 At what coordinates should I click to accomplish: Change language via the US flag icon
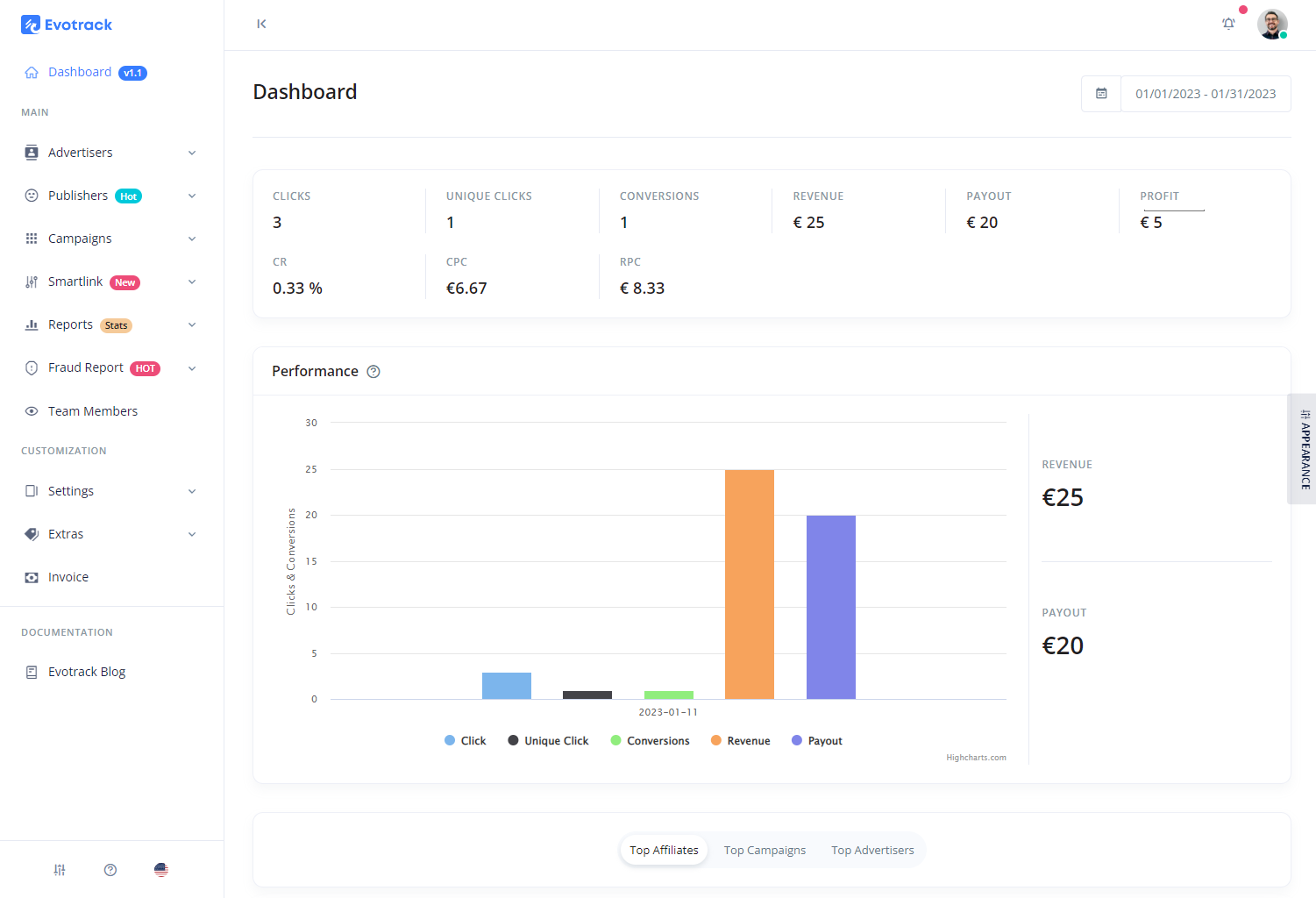click(160, 869)
